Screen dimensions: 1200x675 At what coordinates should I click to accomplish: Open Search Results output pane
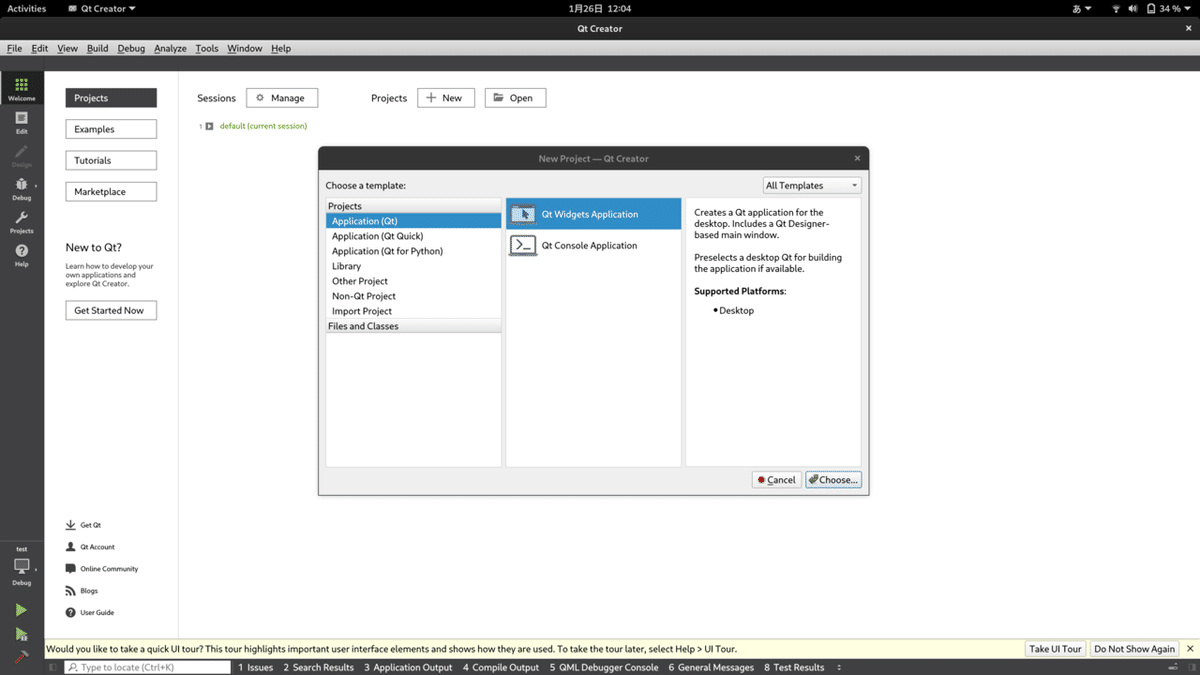318,667
